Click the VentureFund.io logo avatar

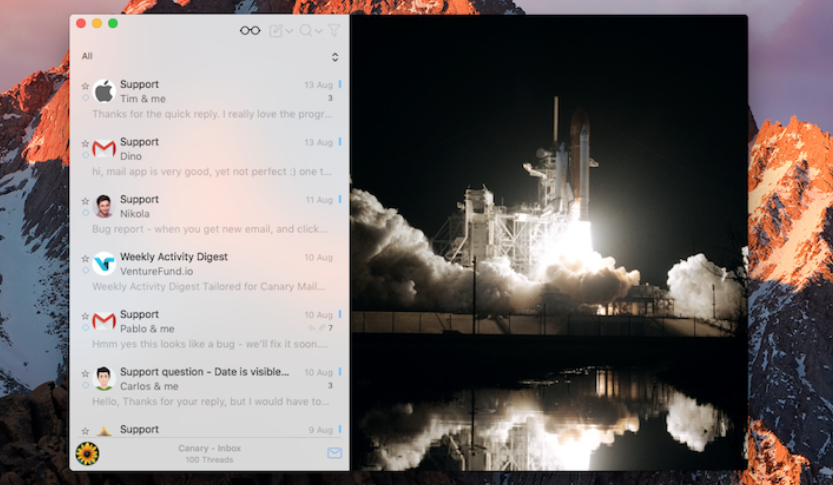click(104, 263)
